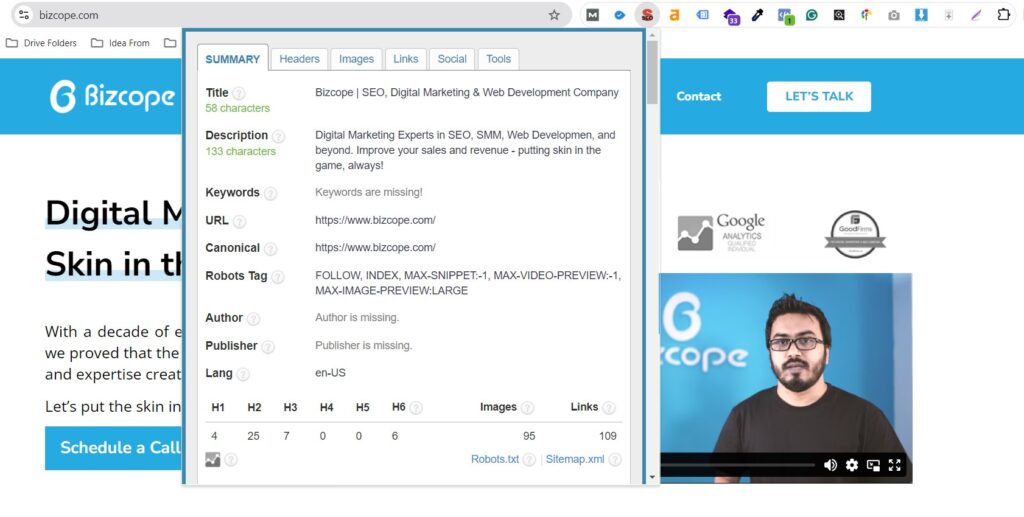Click the '133 characters' description length text
The height and width of the screenshot is (517, 1024).
point(240,151)
